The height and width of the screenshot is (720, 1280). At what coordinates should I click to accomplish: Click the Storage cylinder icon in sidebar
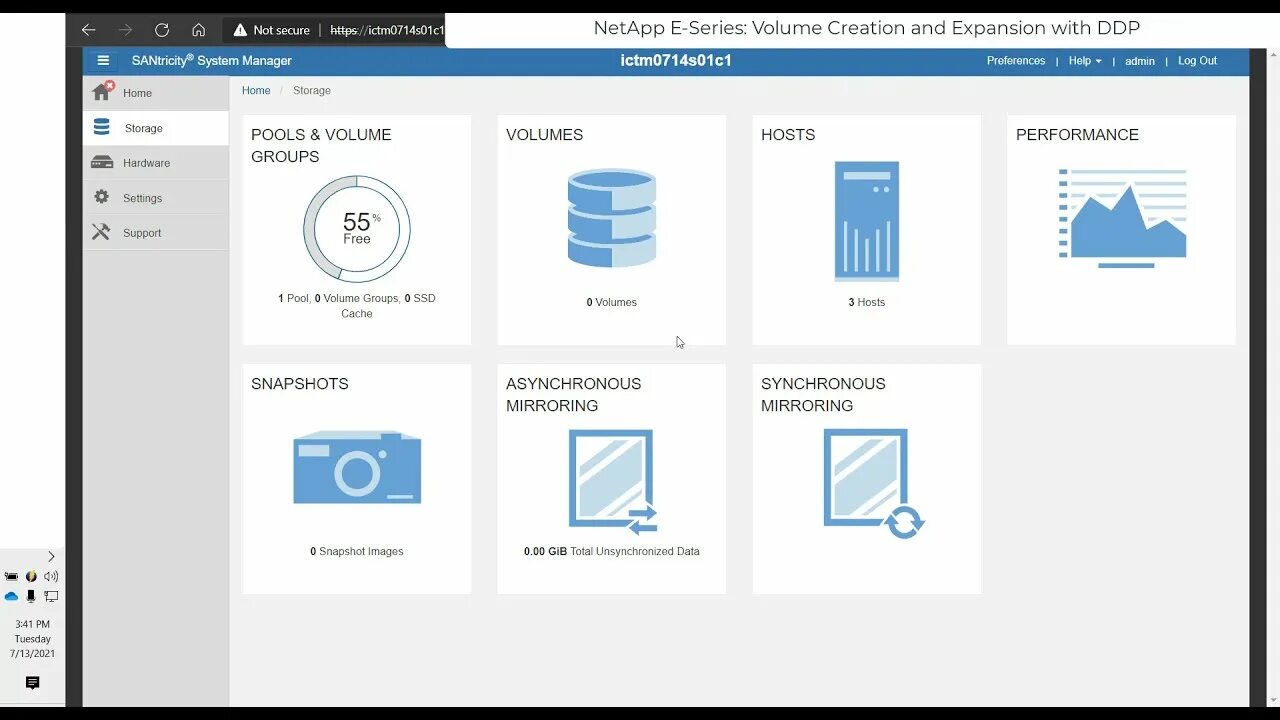coord(101,127)
